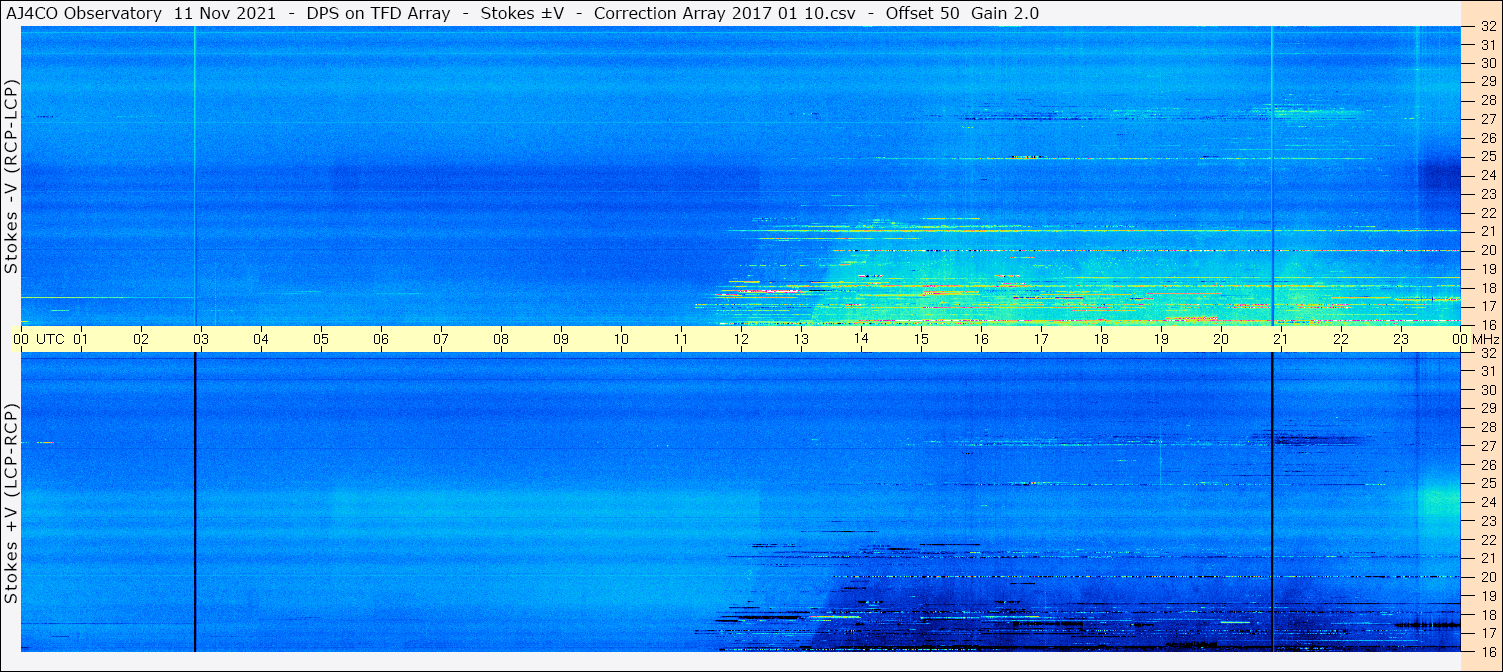Select the 06 hour label on the time axis

[381, 339]
